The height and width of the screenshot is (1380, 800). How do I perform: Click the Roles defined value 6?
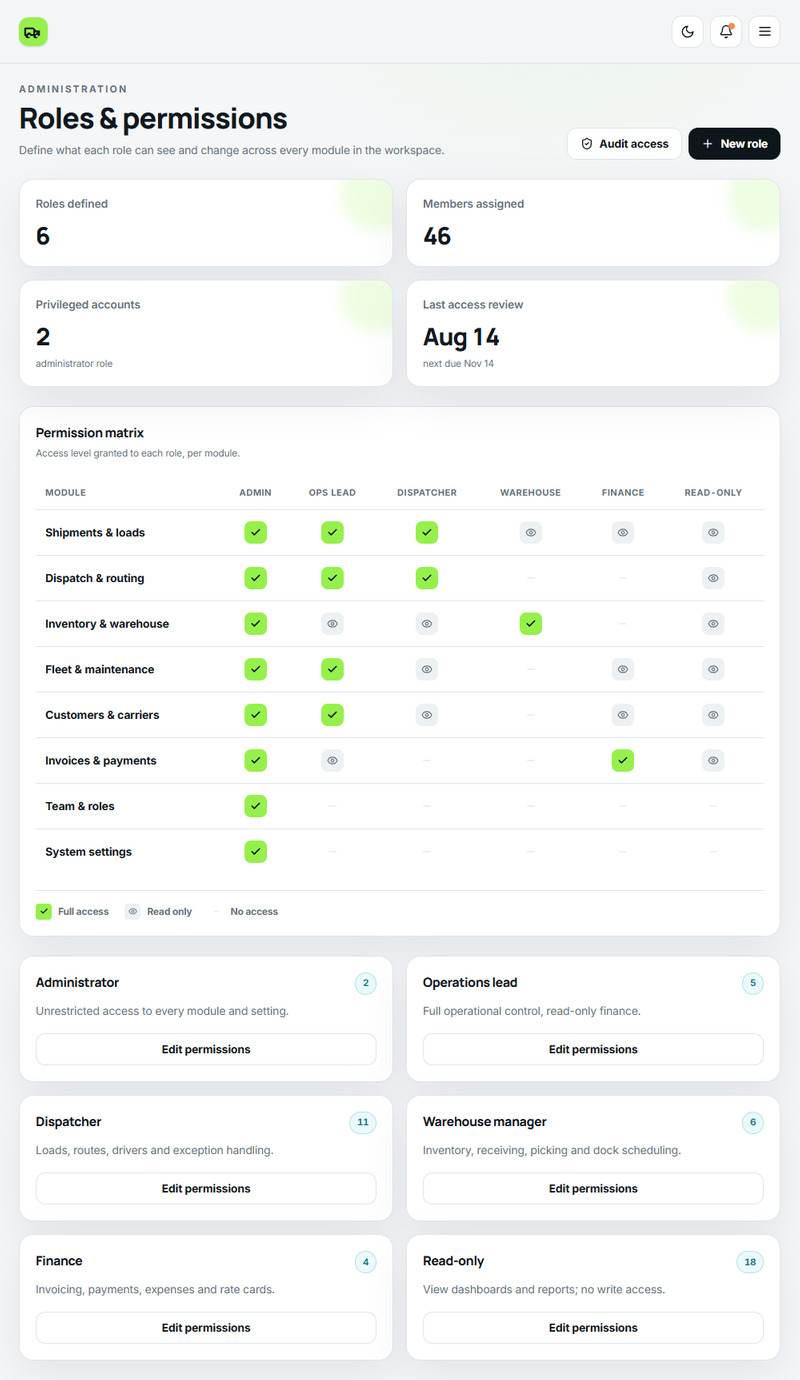click(43, 236)
